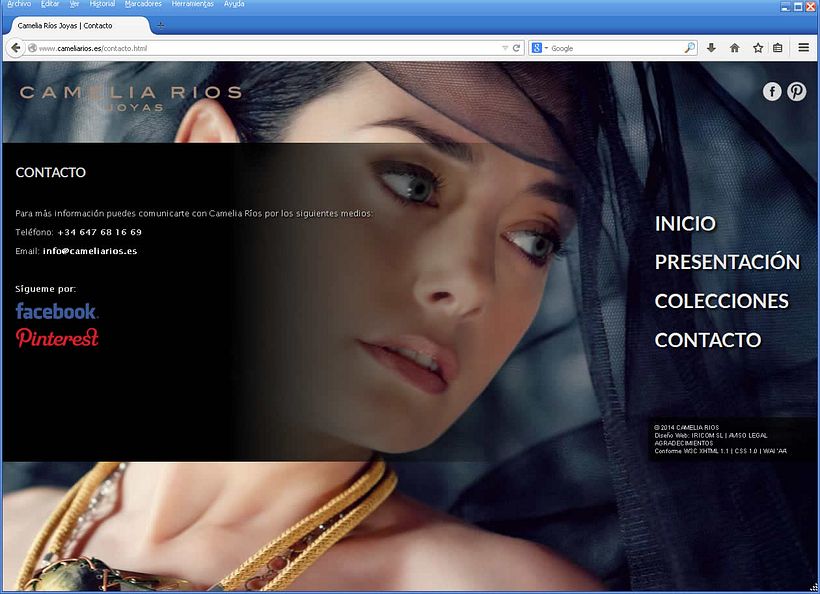Open a new tab with plus button
The image size is (820, 594).
(161, 25)
